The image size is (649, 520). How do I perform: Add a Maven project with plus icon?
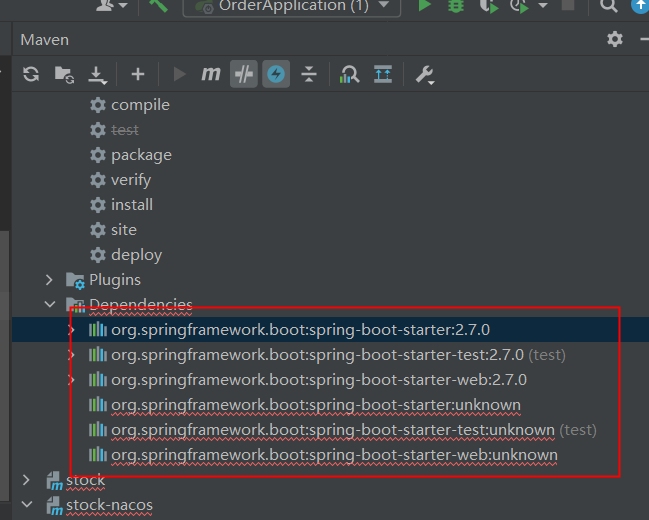(138, 75)
